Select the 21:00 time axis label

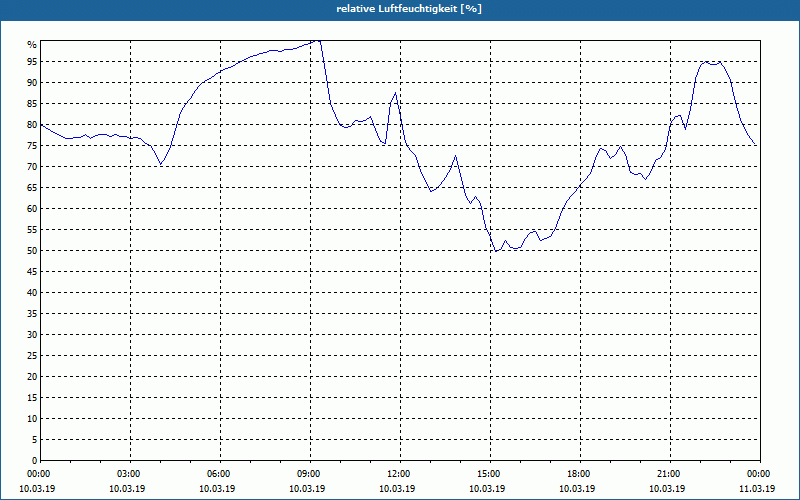coord(670,474)
